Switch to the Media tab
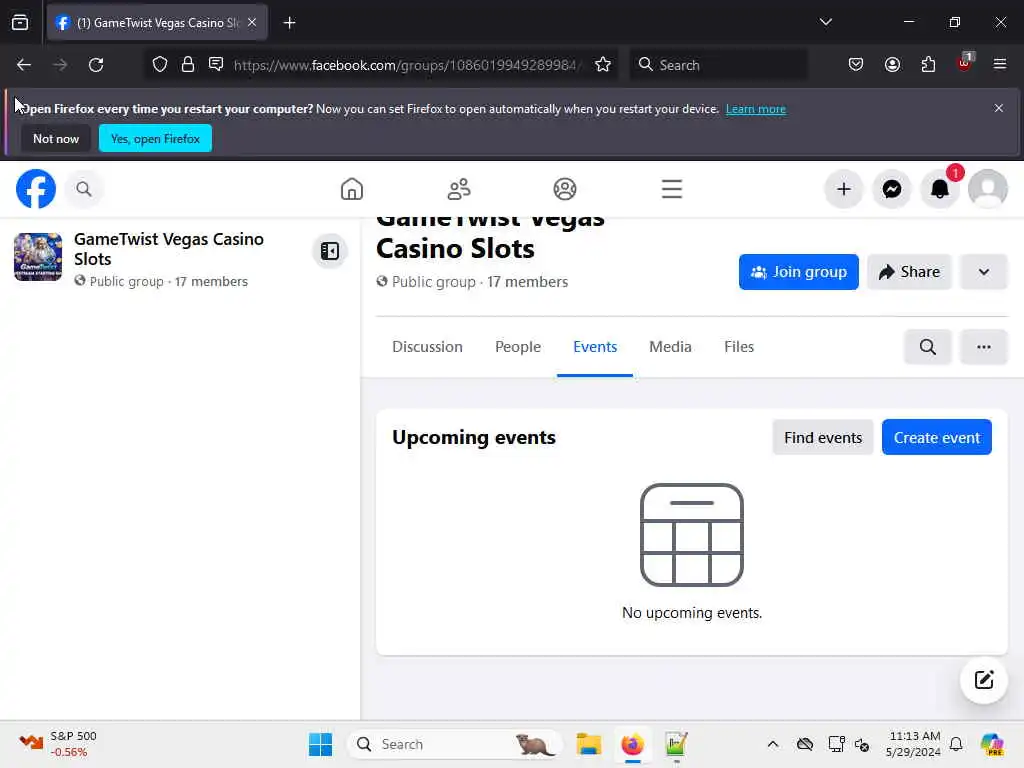This screenshot has width=1024, height=768. [670, 347]
